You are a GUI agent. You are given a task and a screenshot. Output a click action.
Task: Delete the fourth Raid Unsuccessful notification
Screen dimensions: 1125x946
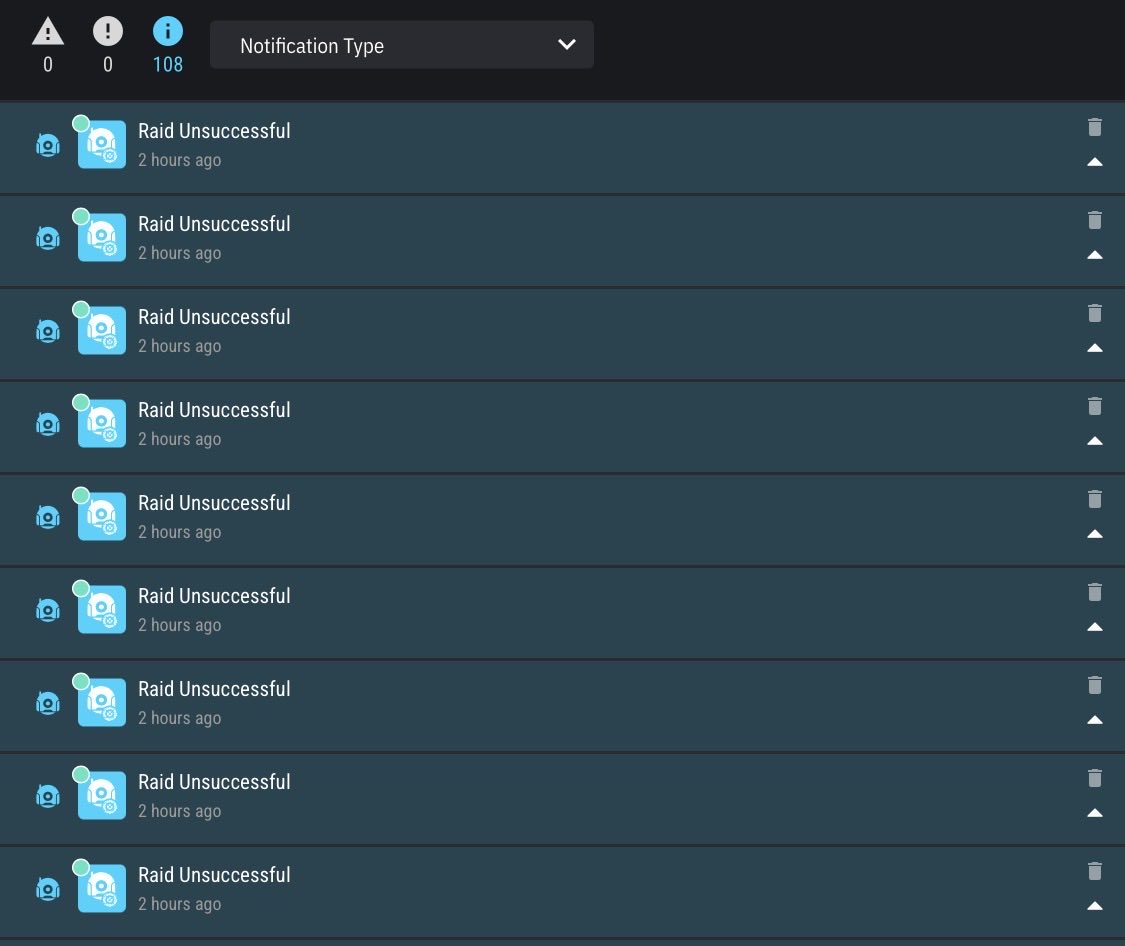click(x=1094, y=407)
